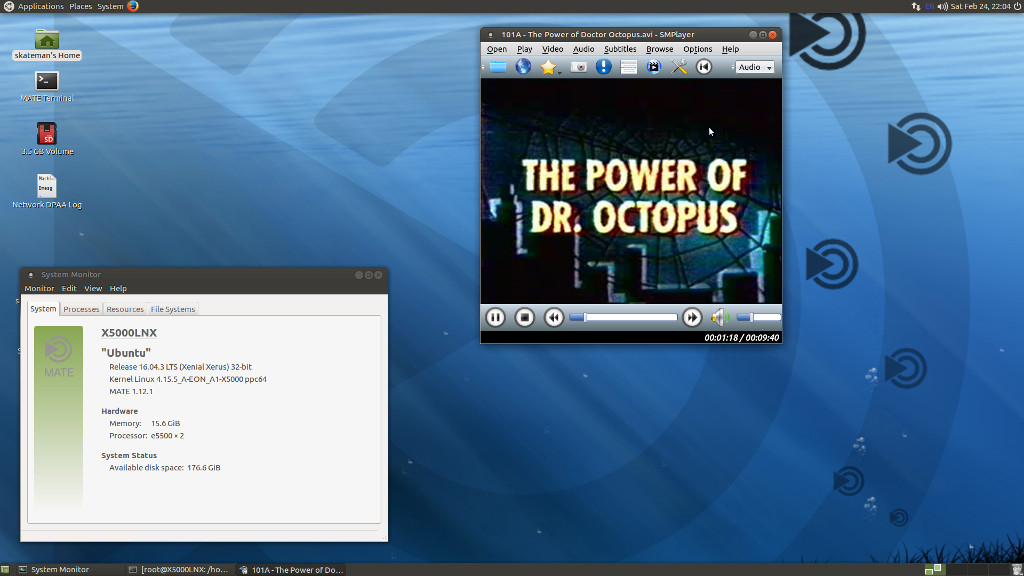
Task: Click the MATE Terminal desktop icon
Action: pyautogui.click(x=47, y=87)
